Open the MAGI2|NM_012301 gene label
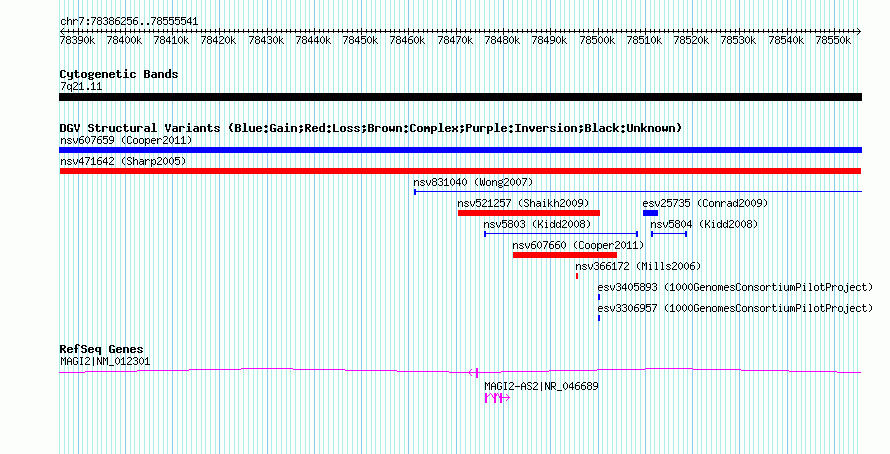This screenshot has width=890, height=454. point(105,361)
